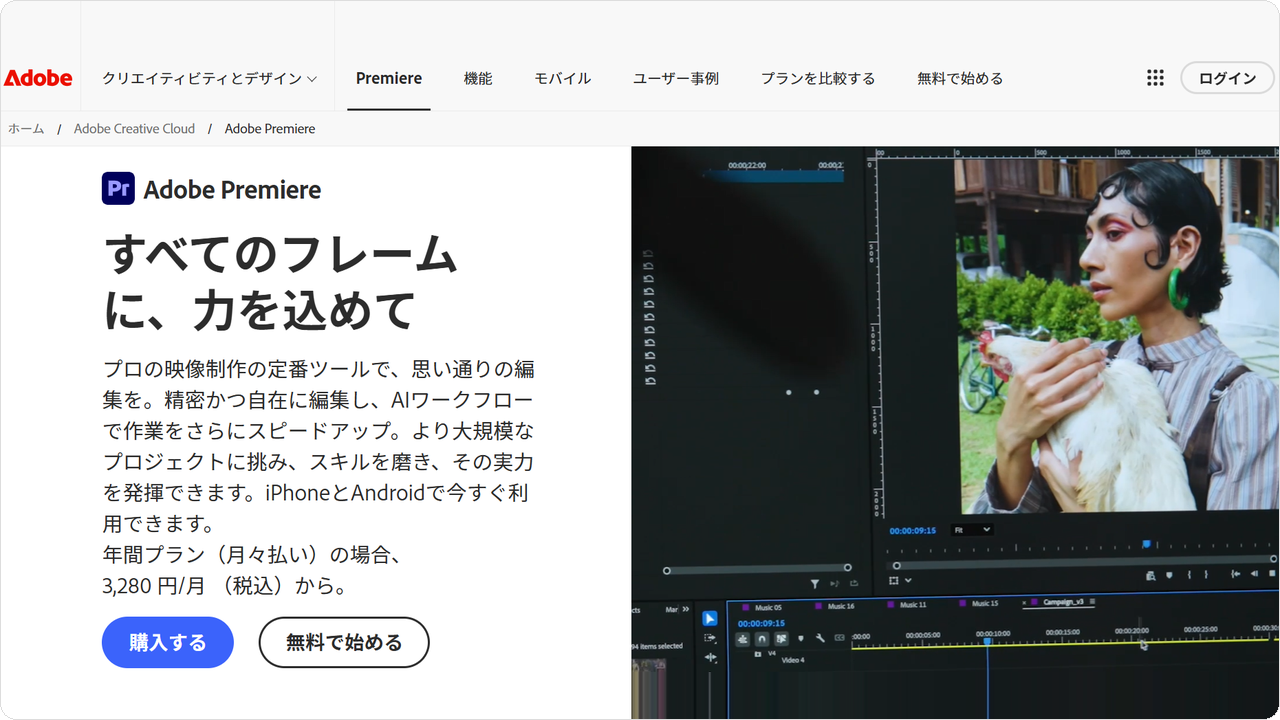Open the timeline wrench display settings

[x=820, y=638]
